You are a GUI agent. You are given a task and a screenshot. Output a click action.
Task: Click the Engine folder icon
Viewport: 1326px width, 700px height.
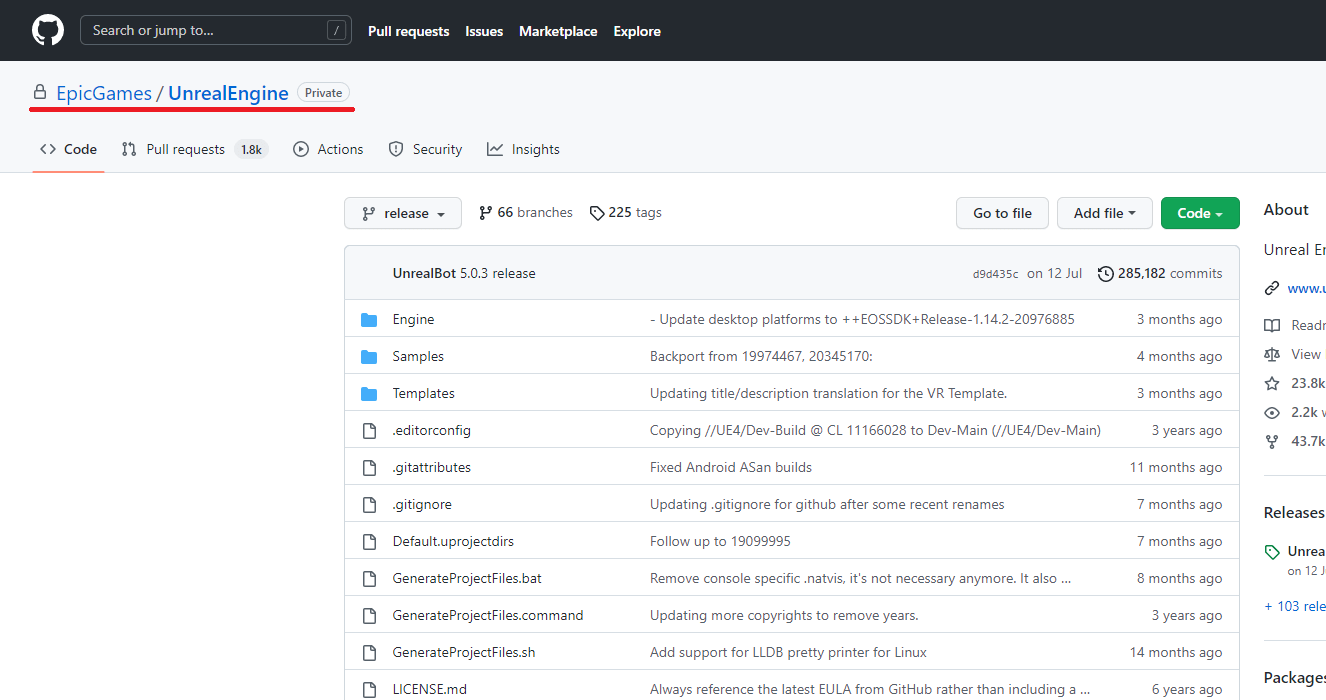[369, 320]
